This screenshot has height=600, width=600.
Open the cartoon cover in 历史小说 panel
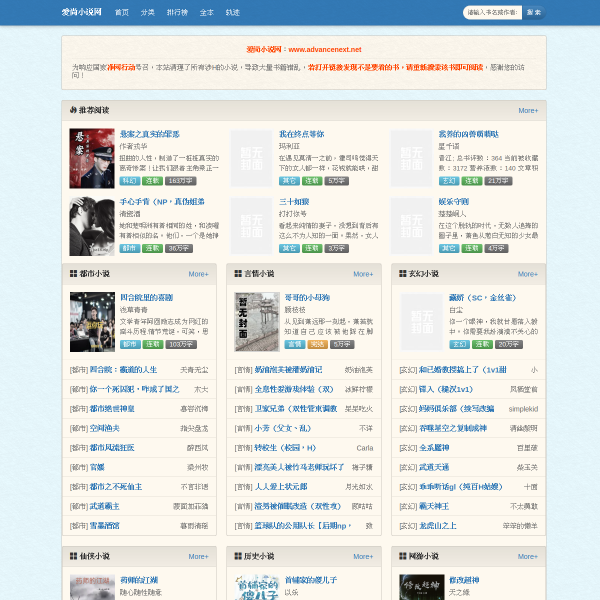(x=257, y=587)
